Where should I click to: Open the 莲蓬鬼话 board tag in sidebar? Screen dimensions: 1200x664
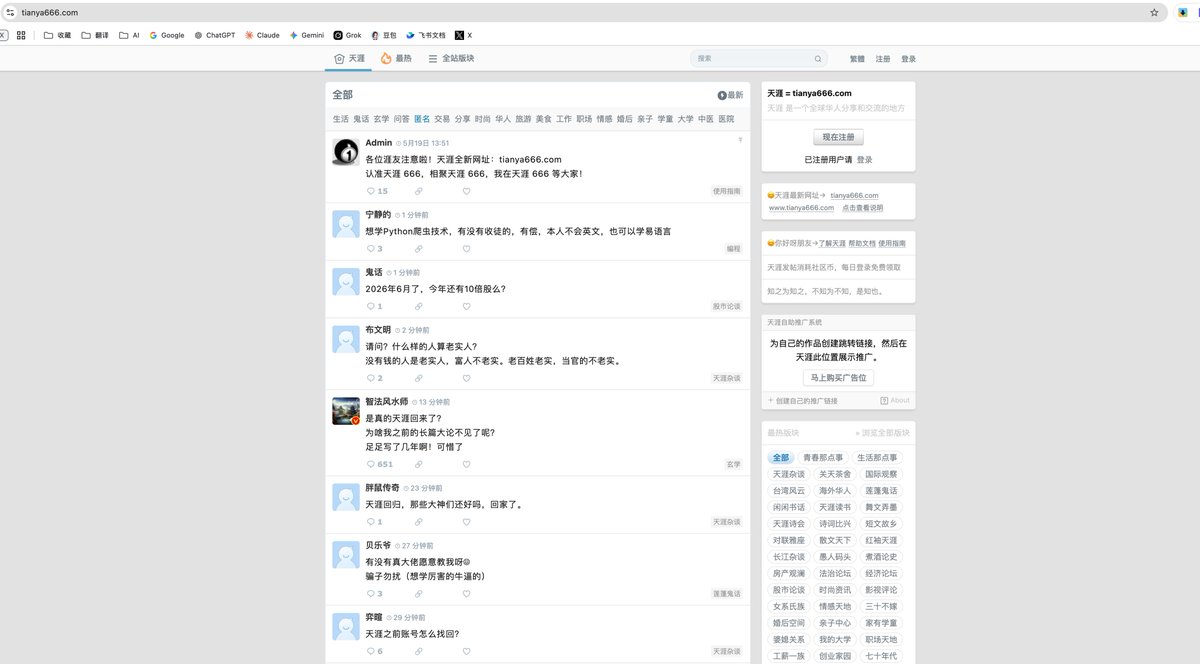pos(881,491)
